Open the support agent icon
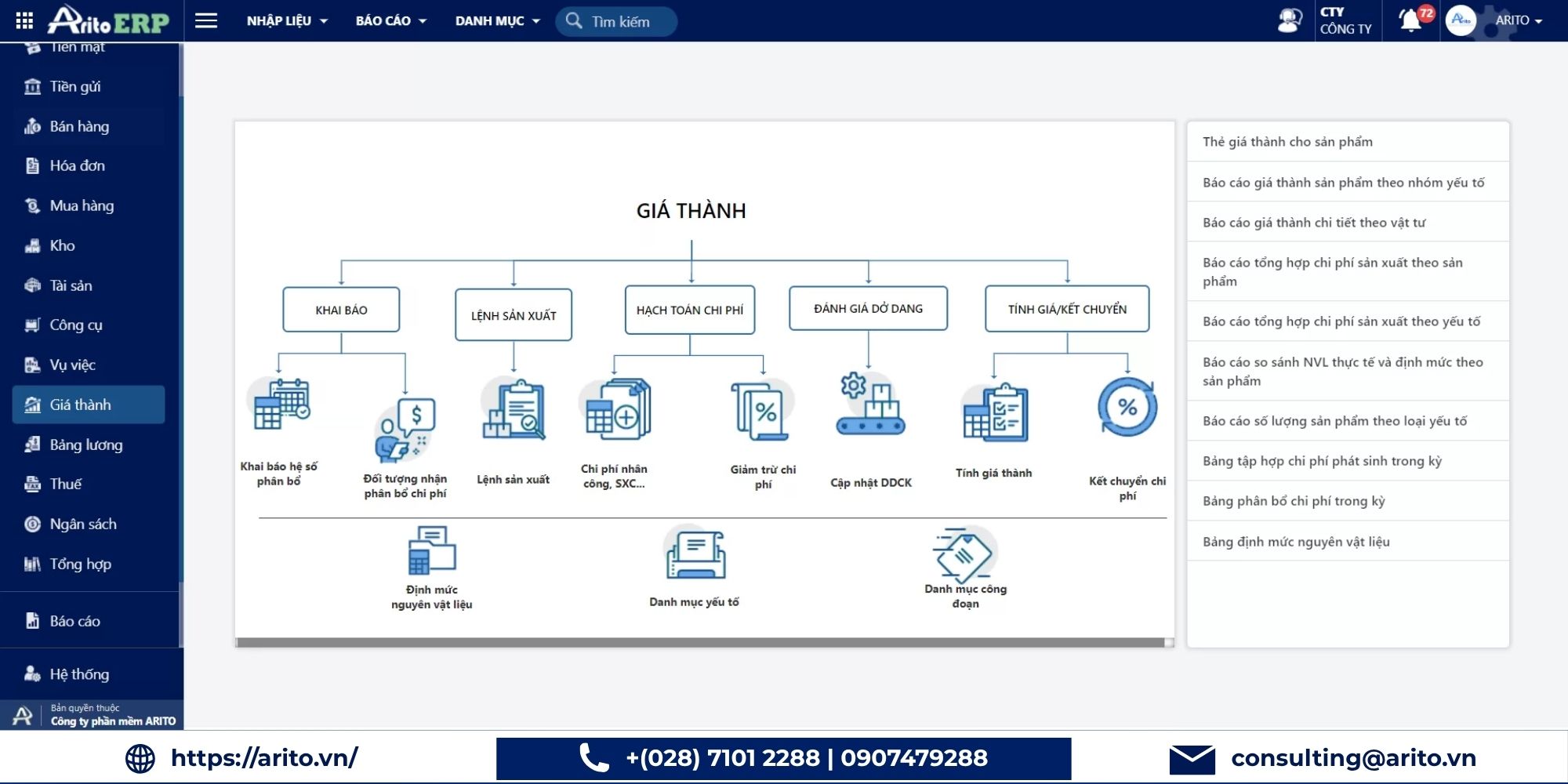Image resolution: width=1568 pixels, height=784 pixels. click(1290, 20)
